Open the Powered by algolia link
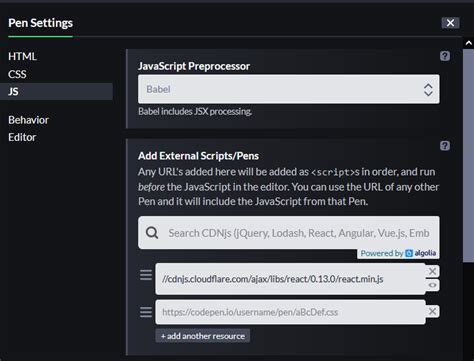The image size is (474, 361). pos(398,253)
